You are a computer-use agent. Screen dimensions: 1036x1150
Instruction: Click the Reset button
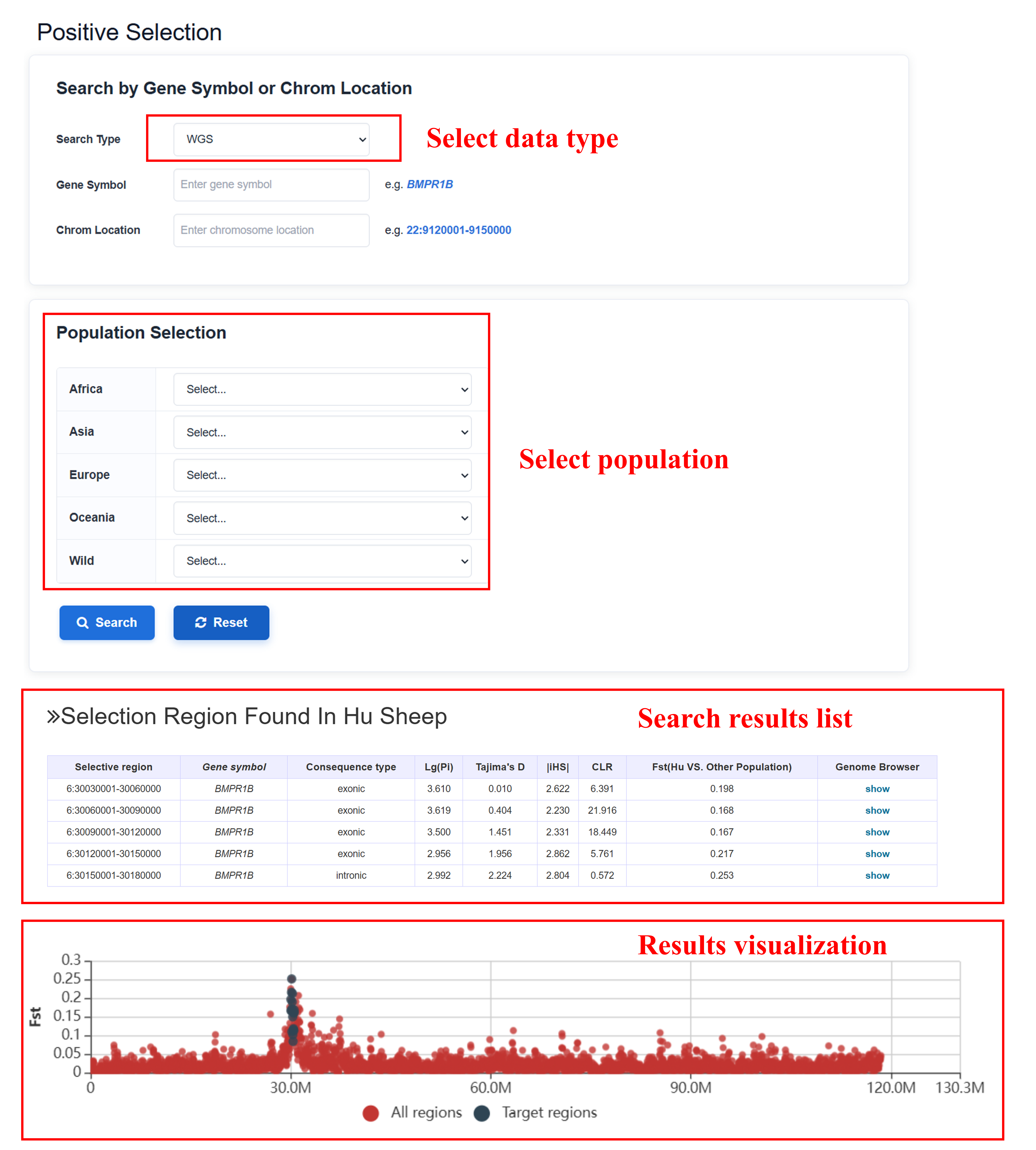[221, 623]
